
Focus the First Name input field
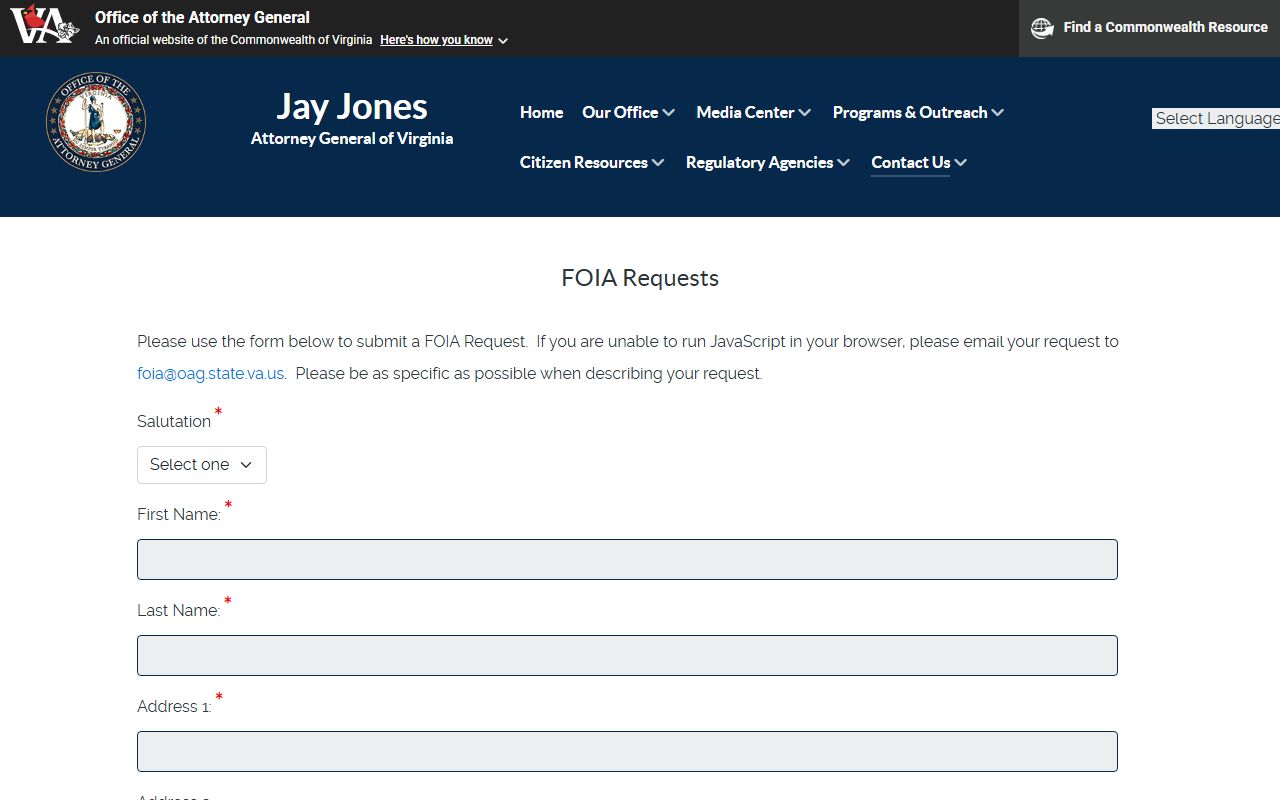click(627, 560)
